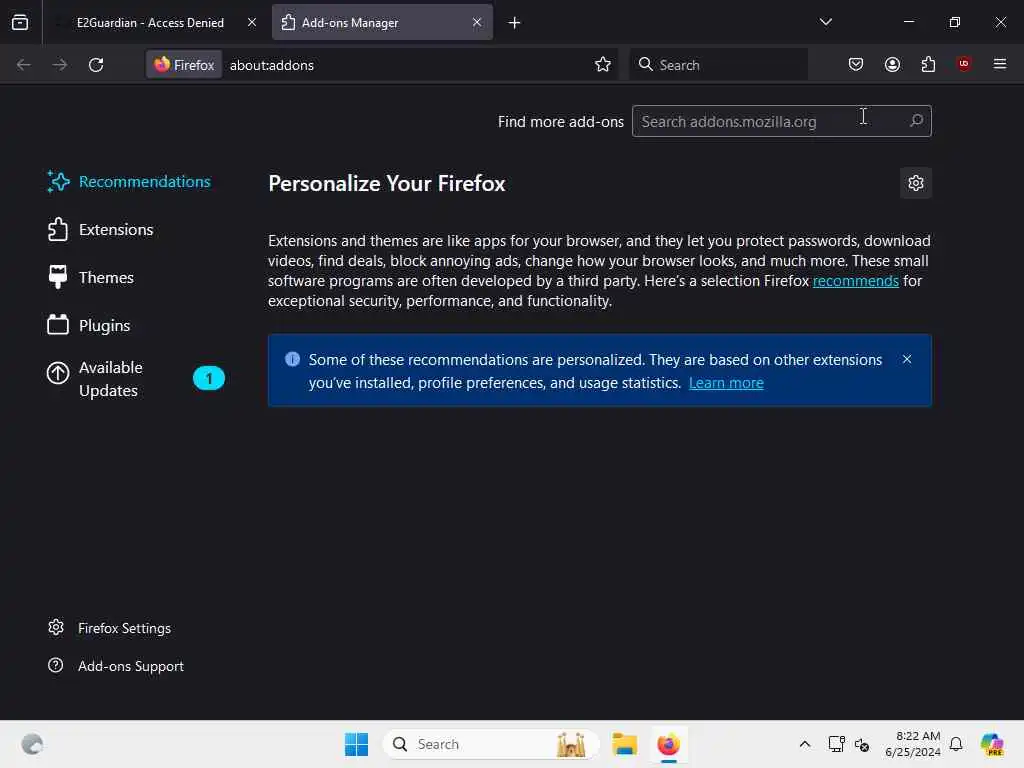The image size is (1024, 768).
Task: Bookmark this page with star icon
Action: tap(603, 65)
